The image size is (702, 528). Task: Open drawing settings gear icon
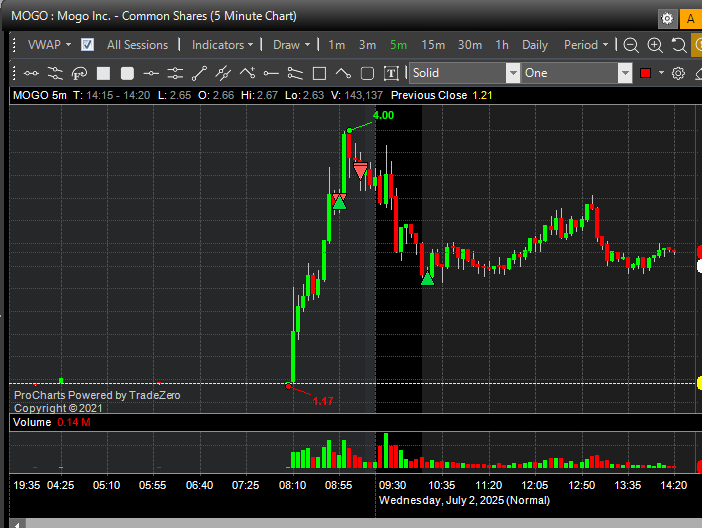(x=678, y=73)
